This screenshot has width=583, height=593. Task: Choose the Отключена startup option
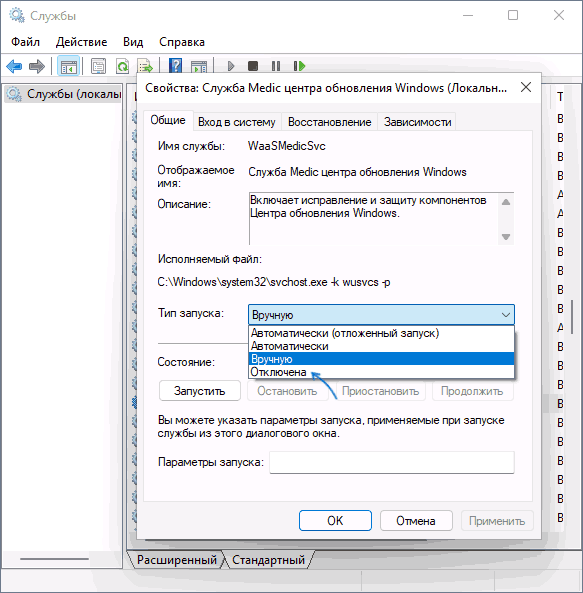381,372
